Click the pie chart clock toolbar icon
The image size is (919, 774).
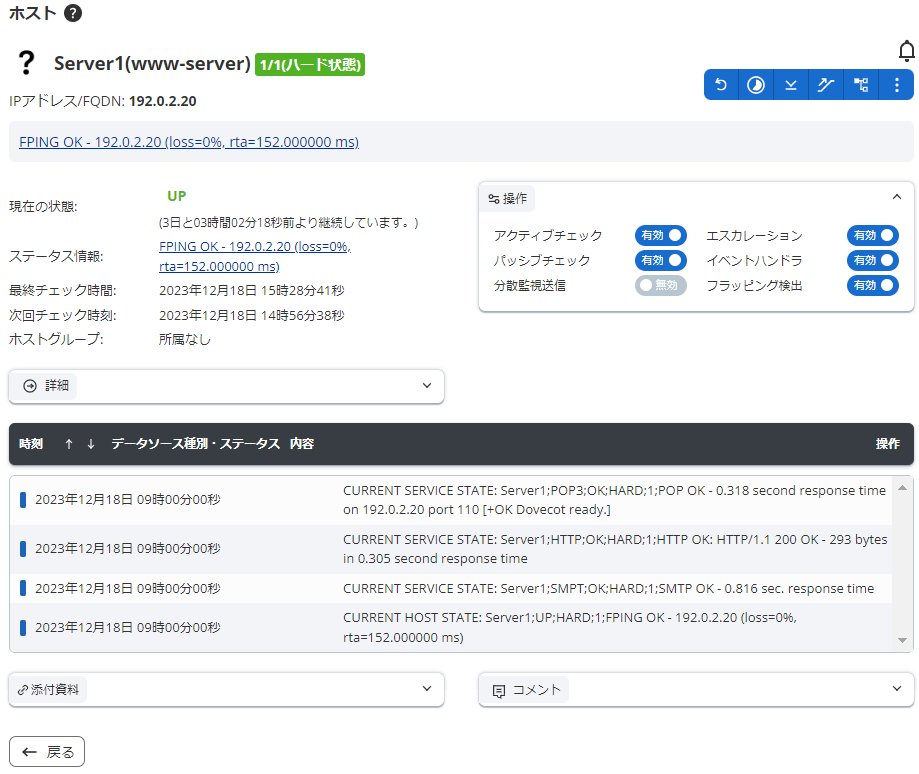(x=756, y=85)
